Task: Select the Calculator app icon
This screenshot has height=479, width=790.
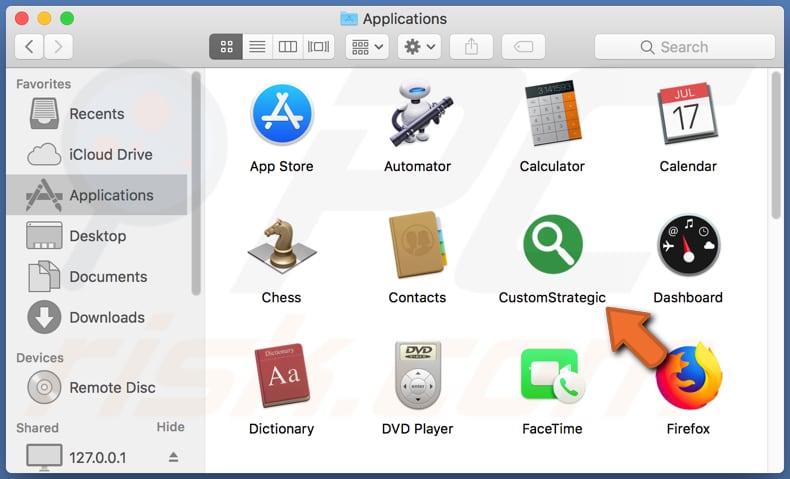Action: 553,114
